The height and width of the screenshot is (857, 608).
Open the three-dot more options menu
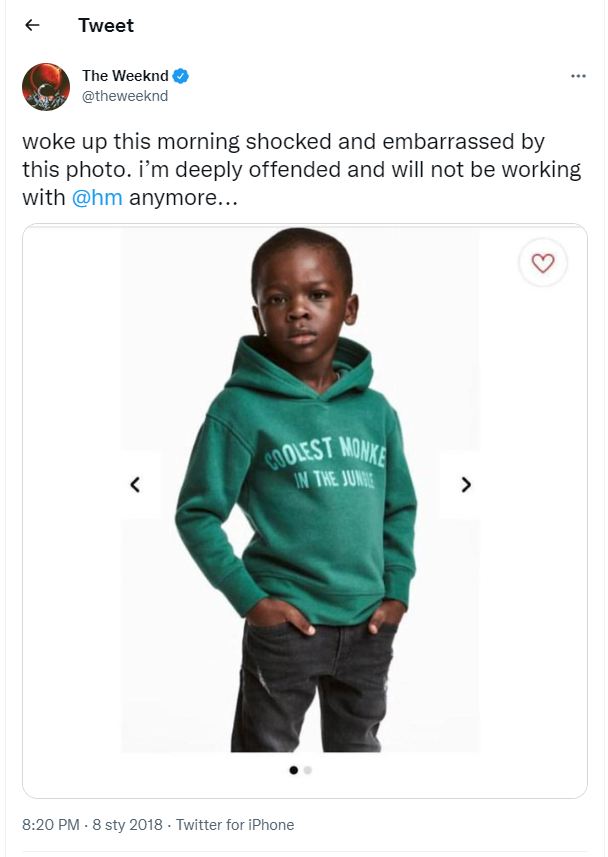pos(578,76)
